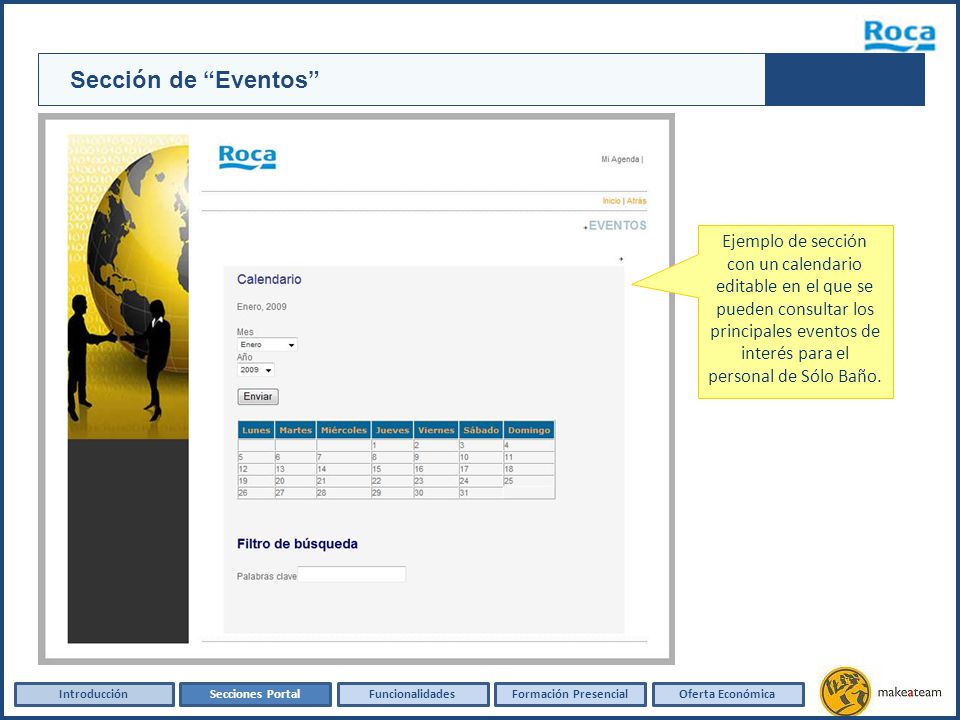The height and width of the screenshot is (720, 960).
Task: Click the Roca logo in the slide corner
Action: [899, 36]
